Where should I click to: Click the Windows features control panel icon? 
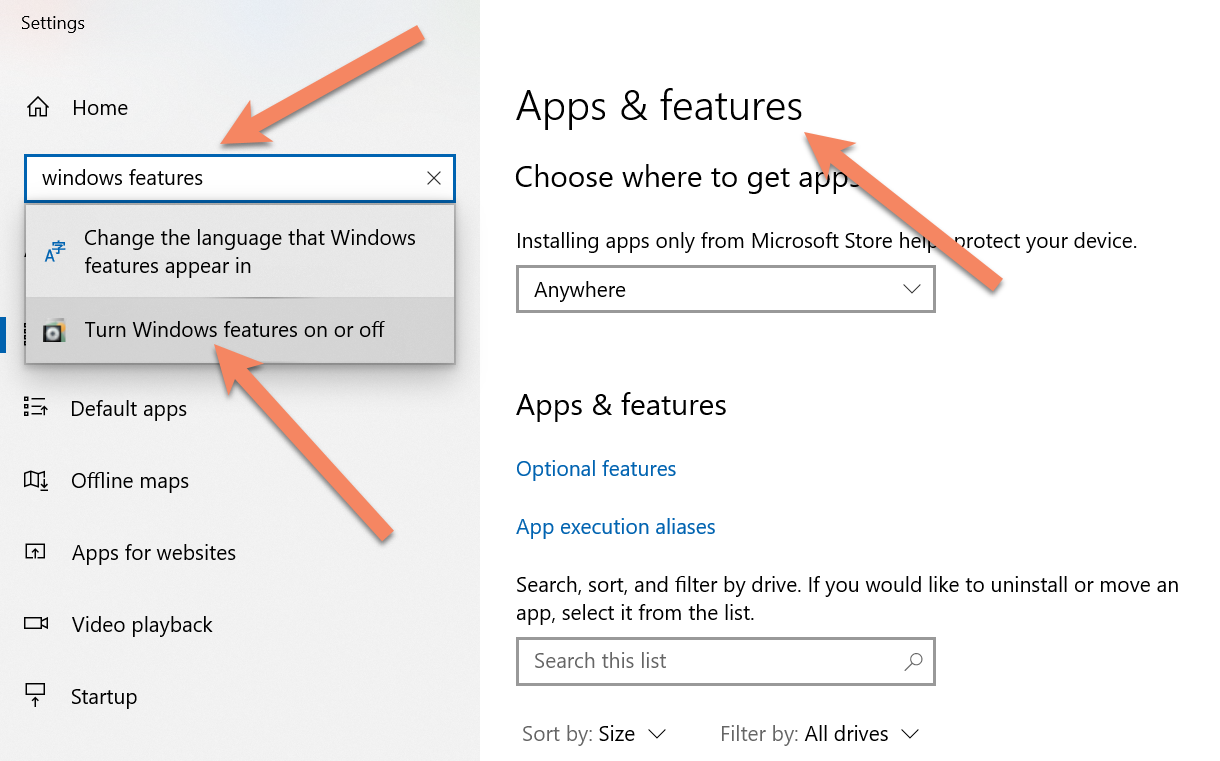point(54,331)
